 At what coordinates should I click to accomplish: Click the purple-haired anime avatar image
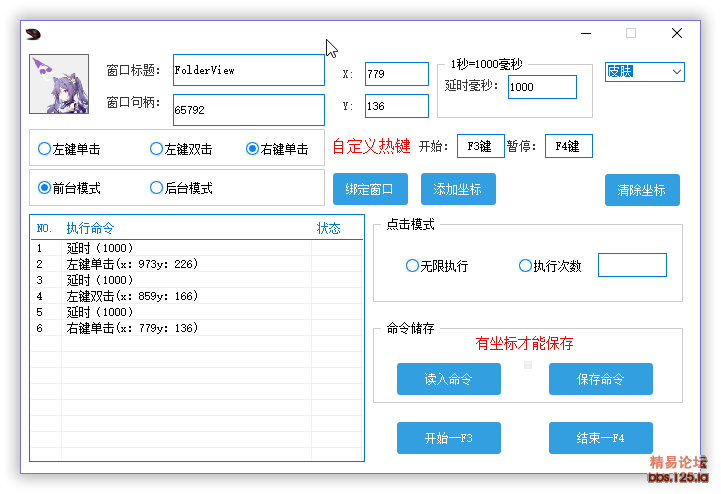59,85
